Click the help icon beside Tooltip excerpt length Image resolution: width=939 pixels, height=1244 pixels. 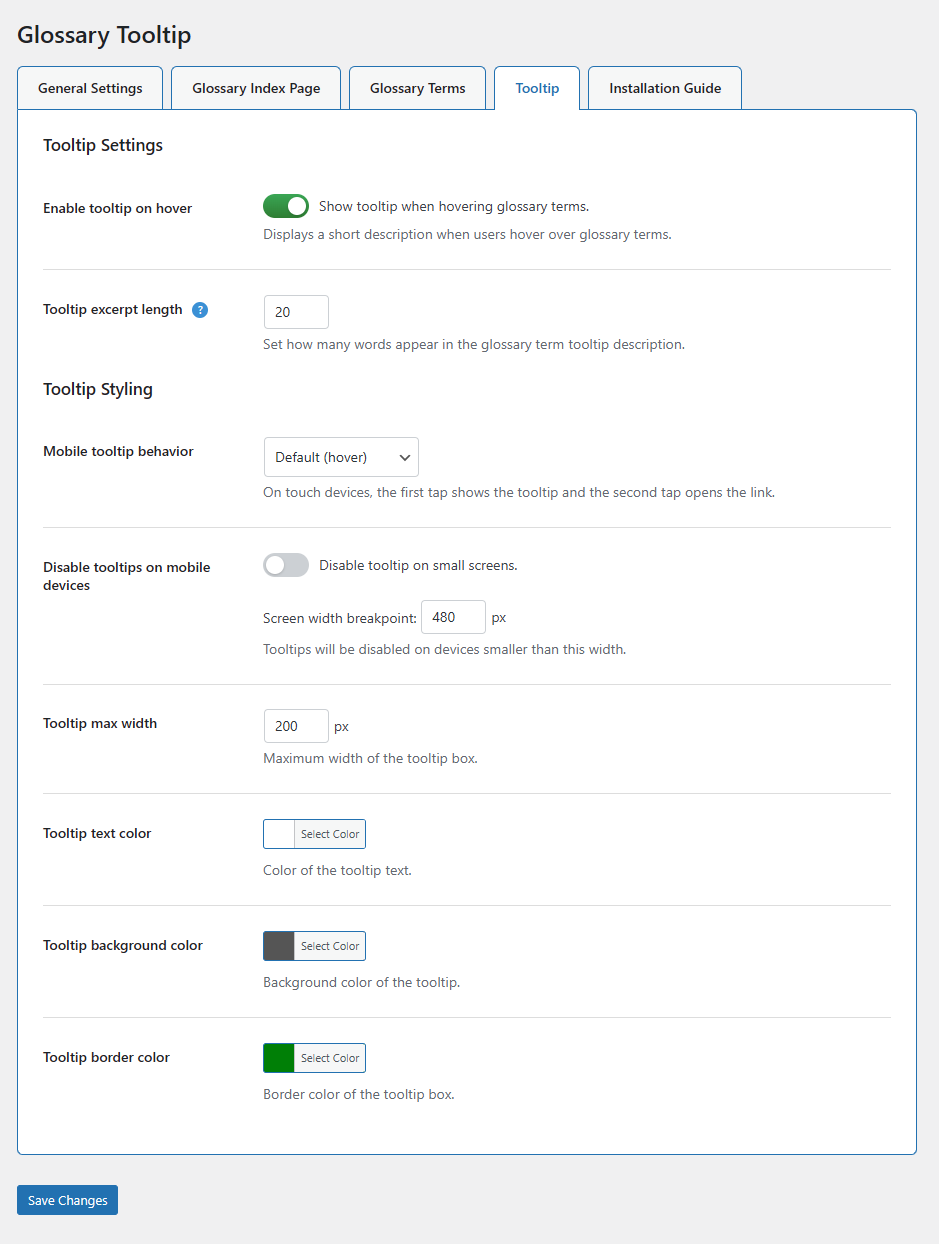click(x=200, y=310)
